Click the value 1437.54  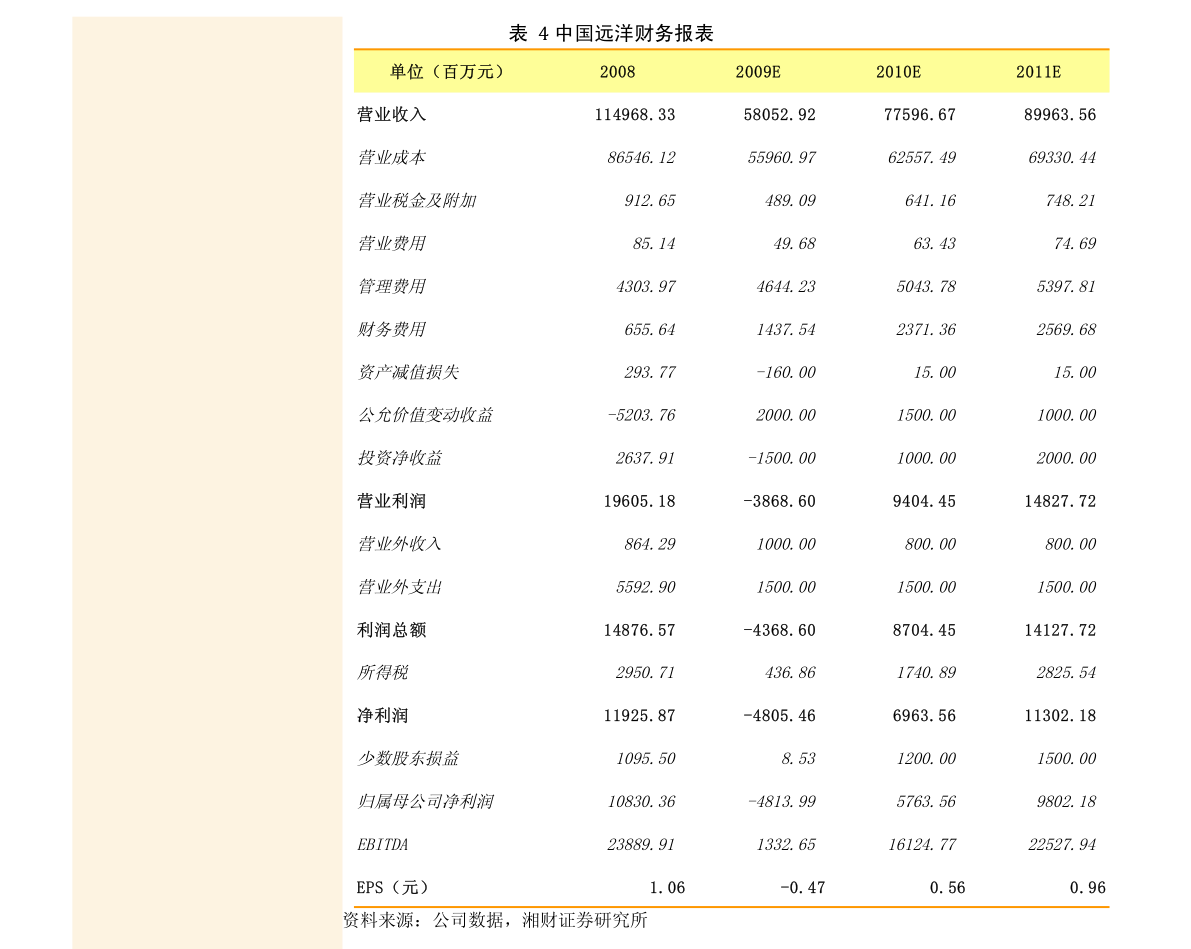pyautogui.click(x=785, y=330)
